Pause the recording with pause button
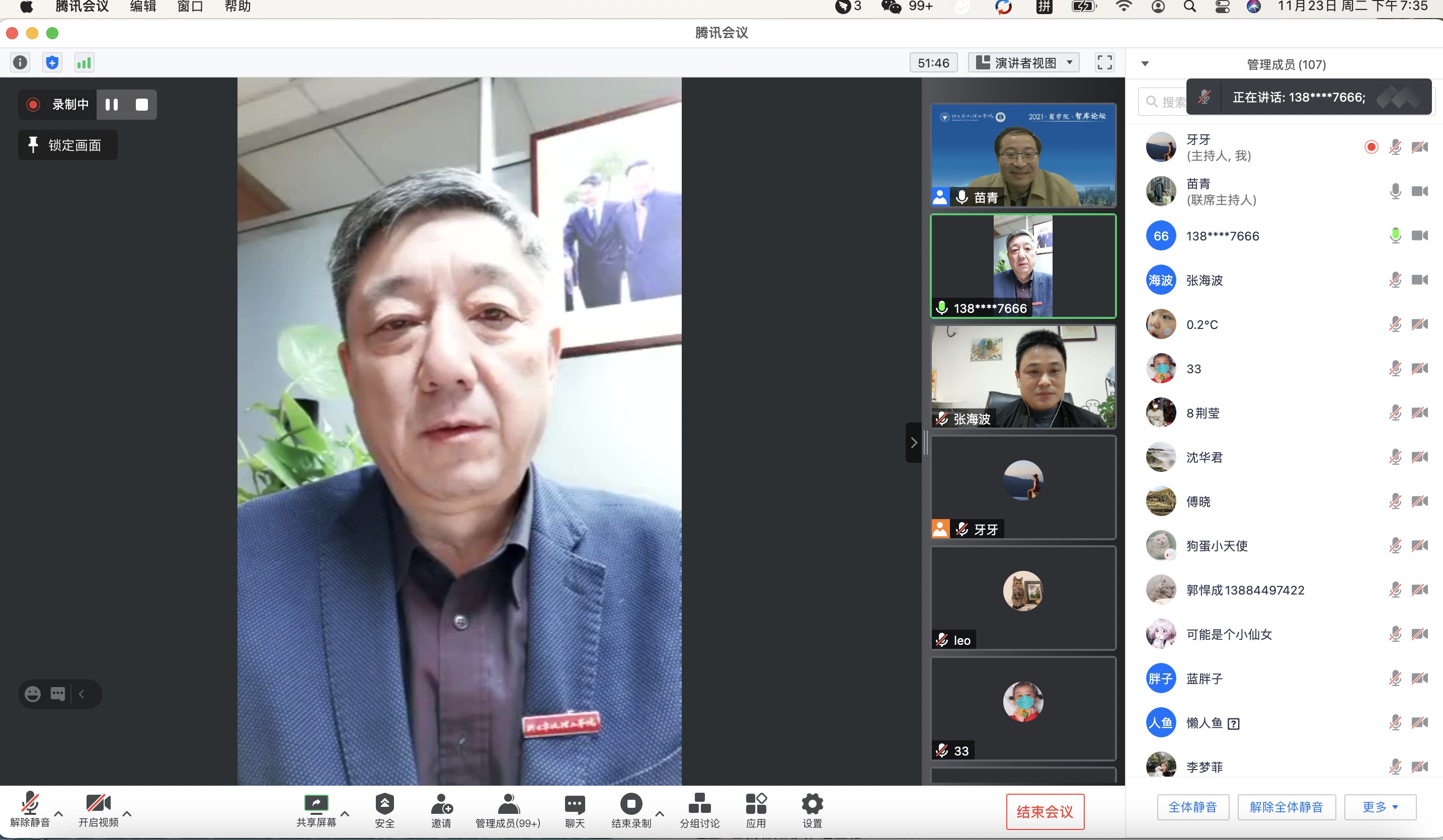This screenshot has width=1443, height=840. (112, 104)
